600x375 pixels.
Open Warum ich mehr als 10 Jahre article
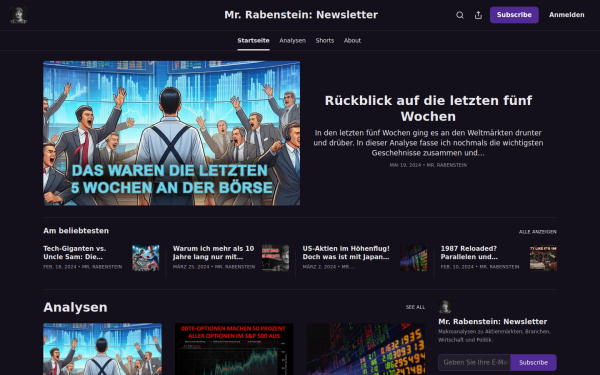point(214,253)
